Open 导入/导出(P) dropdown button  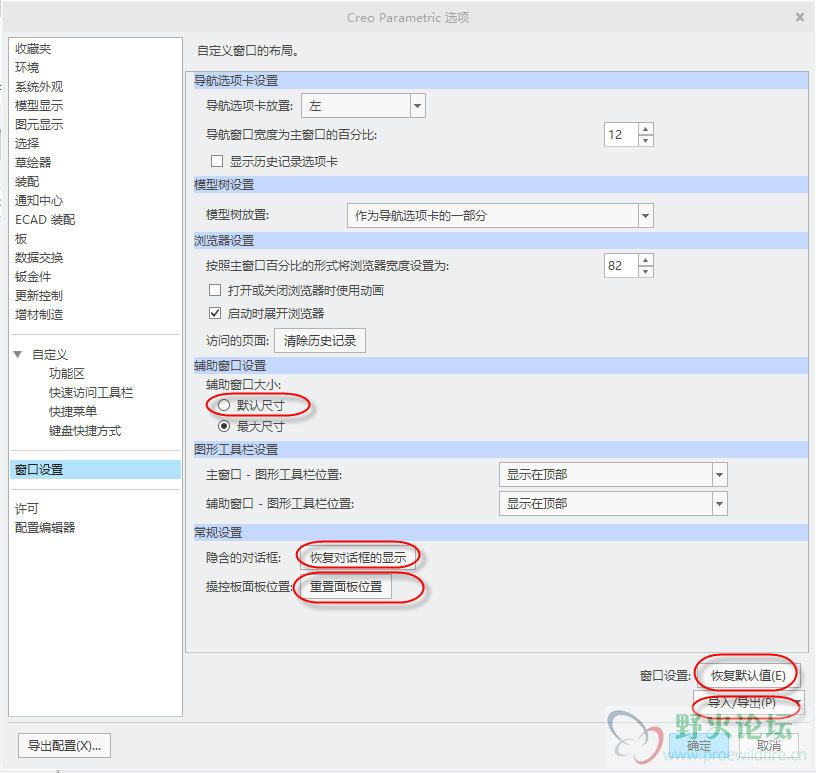(748, 703)
